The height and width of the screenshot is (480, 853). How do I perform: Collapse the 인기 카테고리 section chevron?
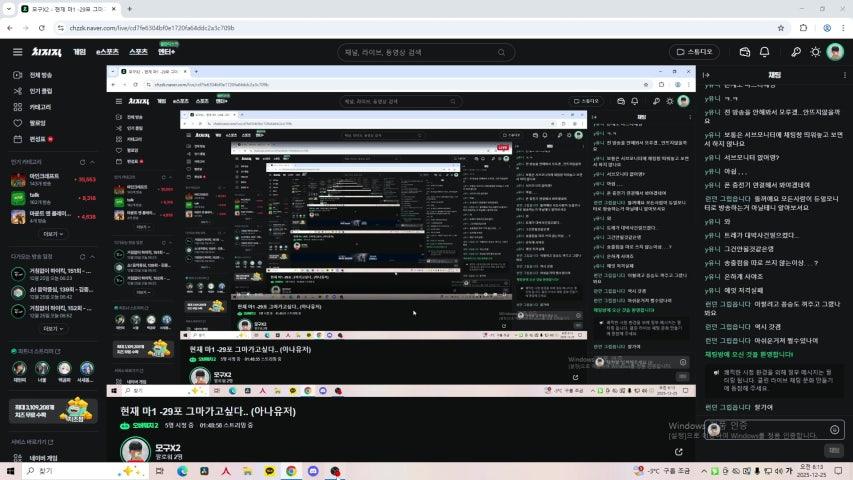click(x=92, y=162)
